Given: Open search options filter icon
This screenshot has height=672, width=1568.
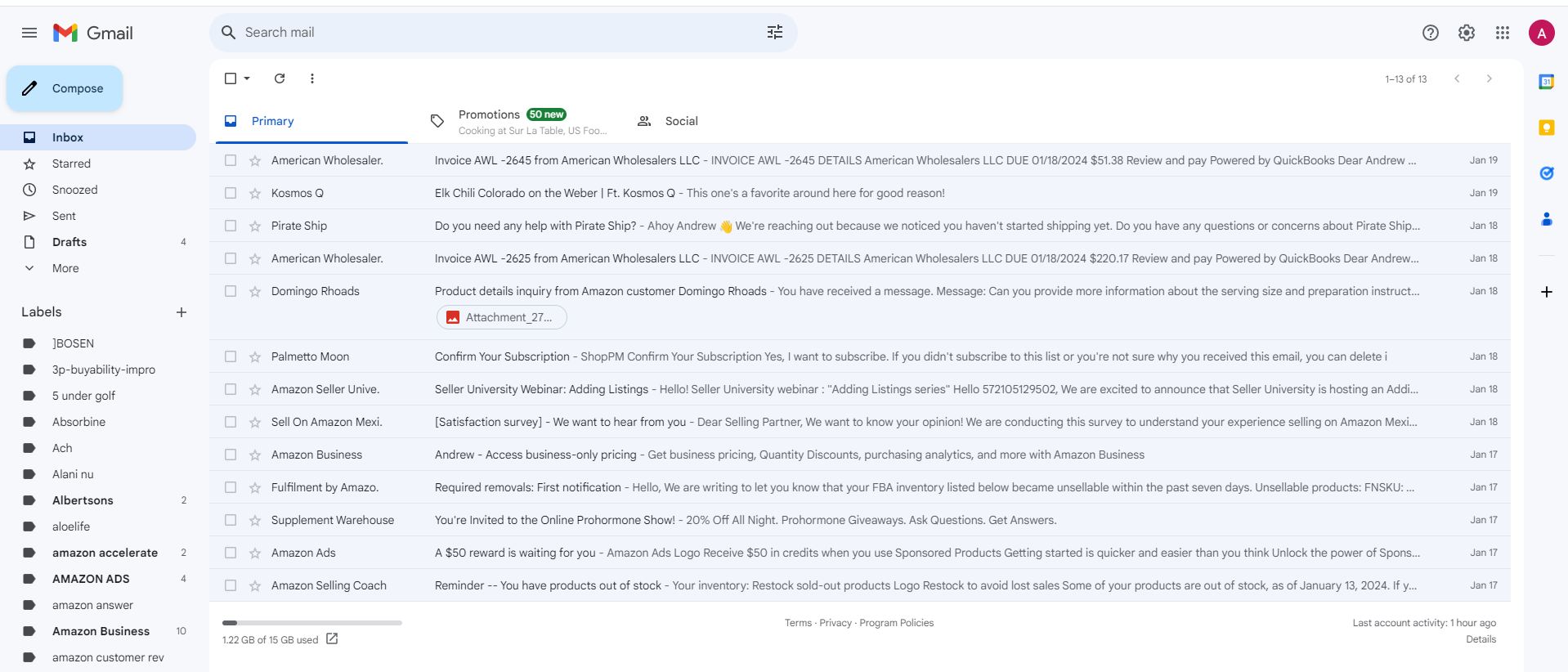Looking at the screenshot, I should (775, 32).
